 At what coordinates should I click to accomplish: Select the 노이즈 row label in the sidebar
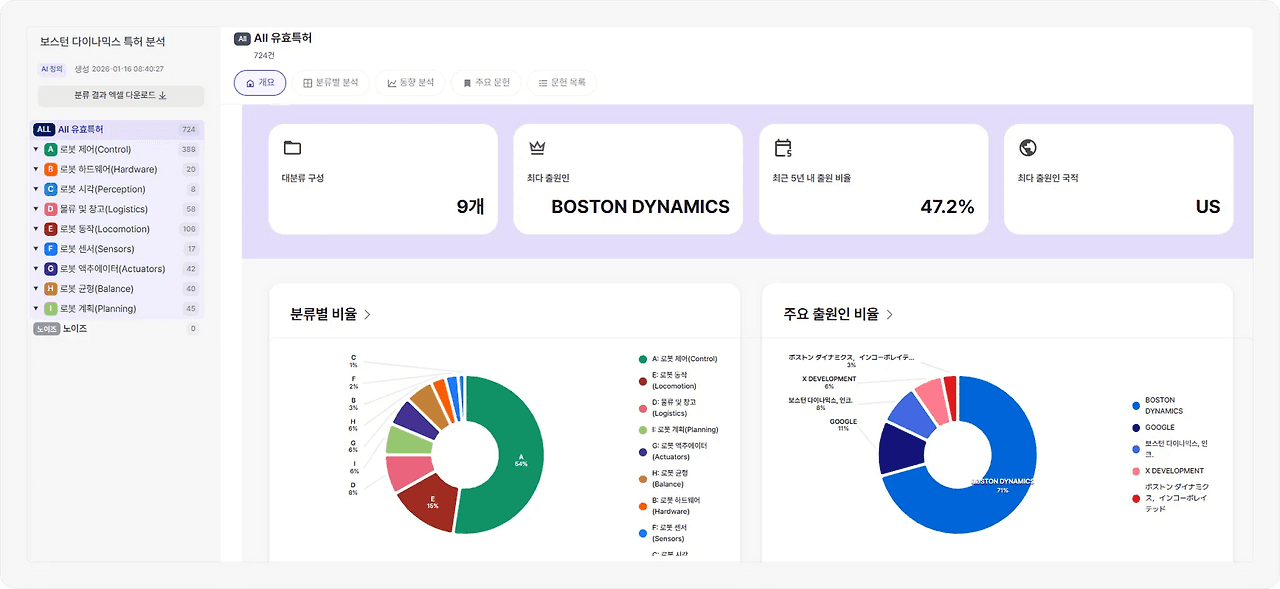click(76, 328)
